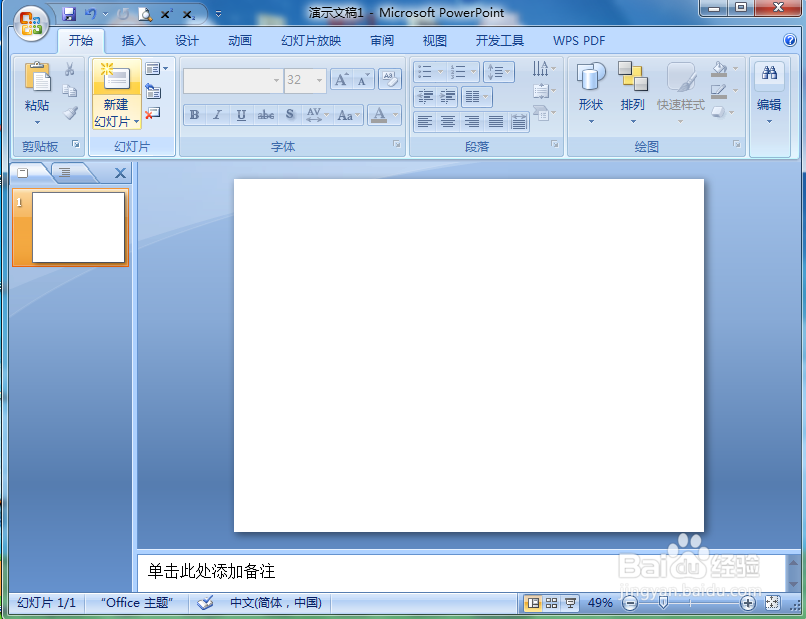Undo the last action
The height and width of the screenshot is (619, 806).
[91, 14]
